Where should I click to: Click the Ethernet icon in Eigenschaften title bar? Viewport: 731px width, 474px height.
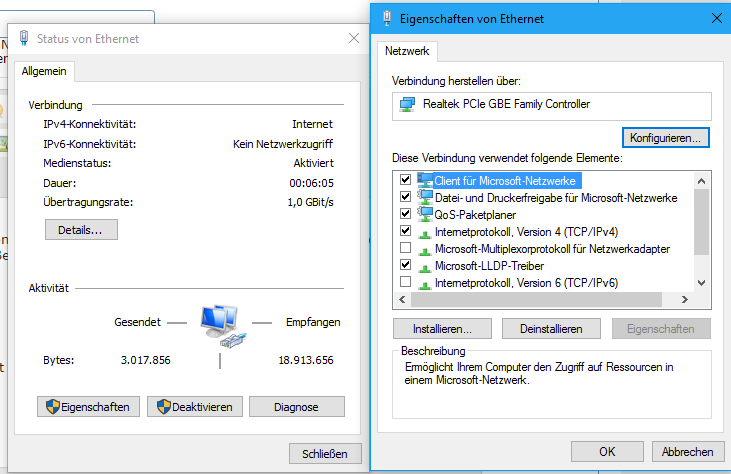tap(386, 18)
